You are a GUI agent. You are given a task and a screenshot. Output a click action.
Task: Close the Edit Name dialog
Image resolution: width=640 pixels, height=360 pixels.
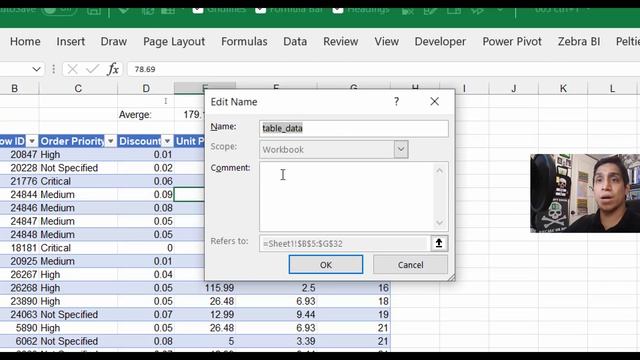435,102
